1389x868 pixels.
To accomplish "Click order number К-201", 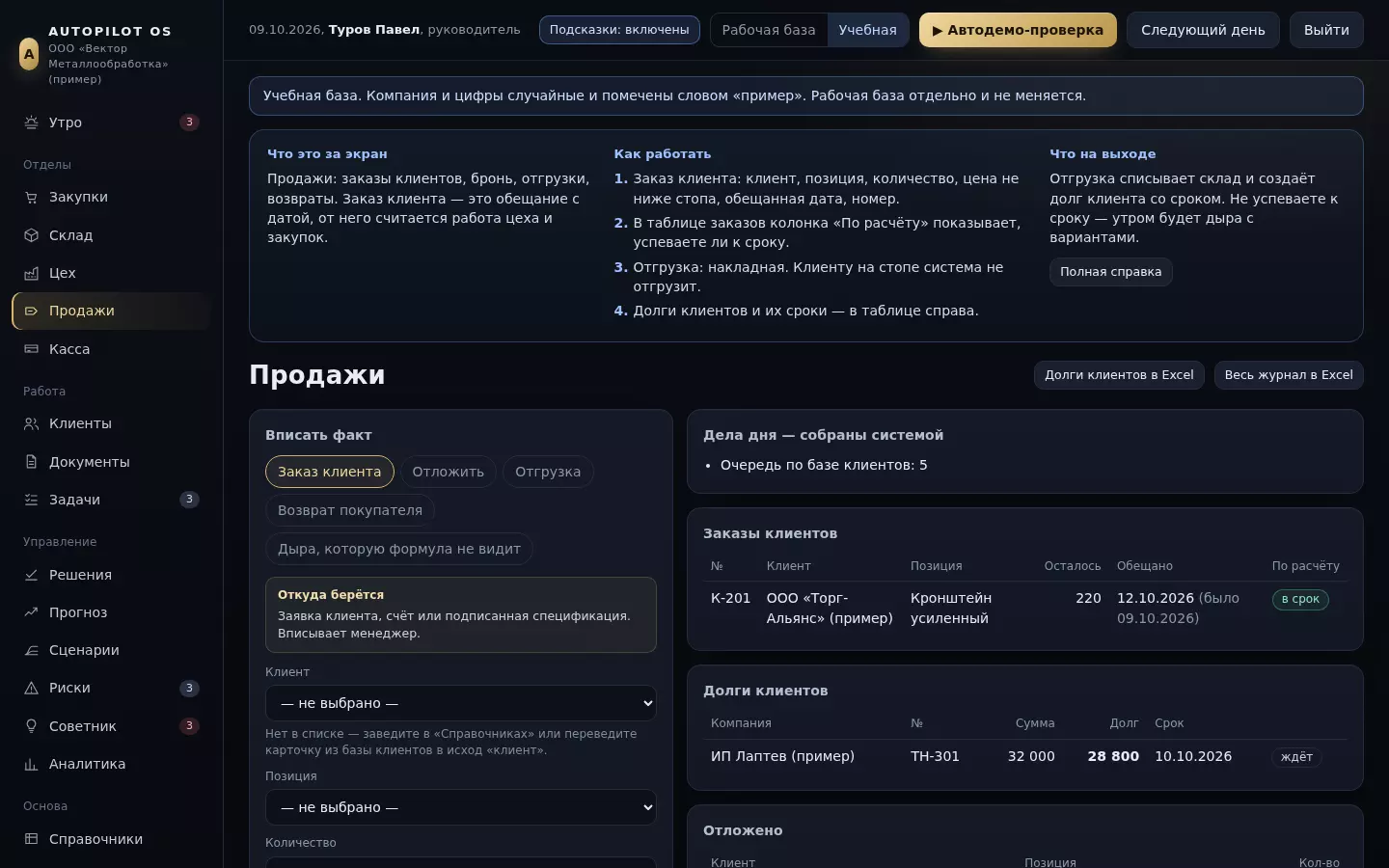I will click(x=730, y=598).
